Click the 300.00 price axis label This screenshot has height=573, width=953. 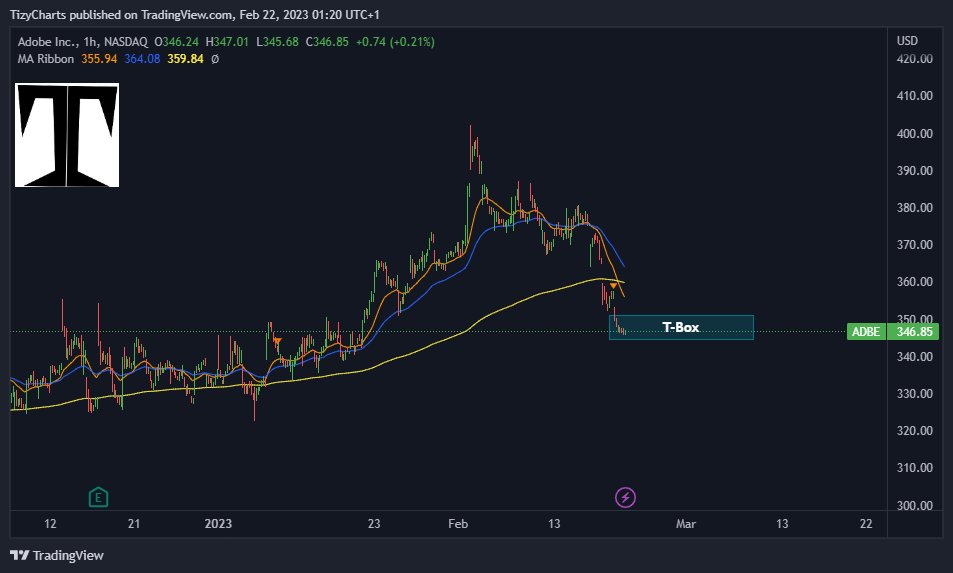click(915, 505)
